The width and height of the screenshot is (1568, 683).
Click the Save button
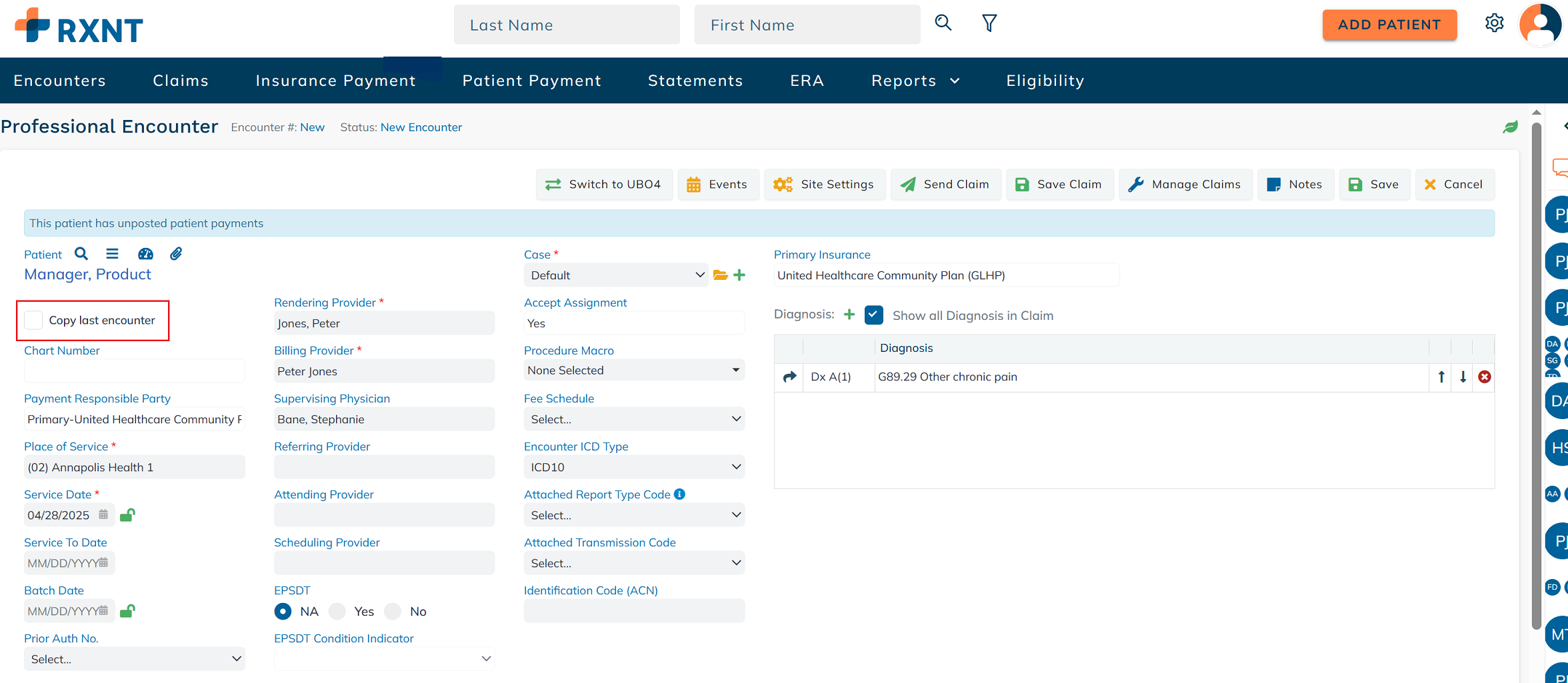pos(1374,185)
